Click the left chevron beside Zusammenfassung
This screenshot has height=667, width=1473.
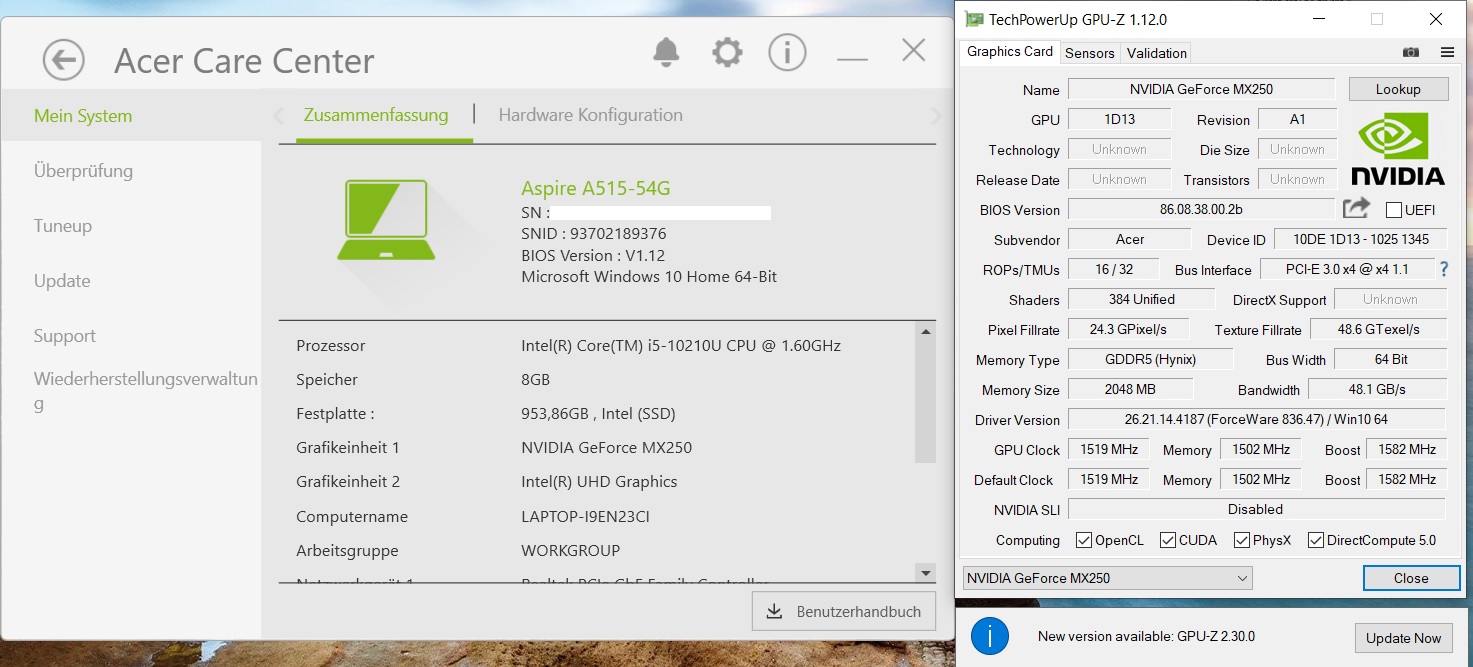pyautogui.click(x=279, y=116)
